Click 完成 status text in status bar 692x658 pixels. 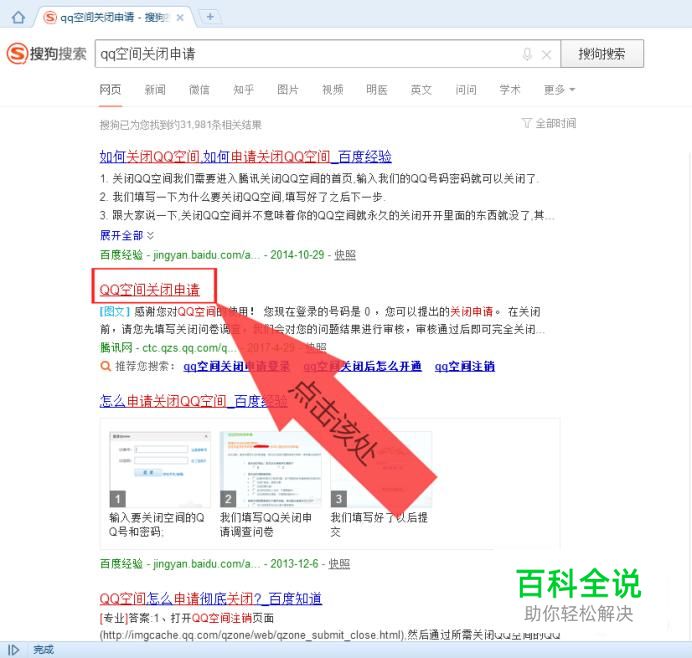click(43, 650)
